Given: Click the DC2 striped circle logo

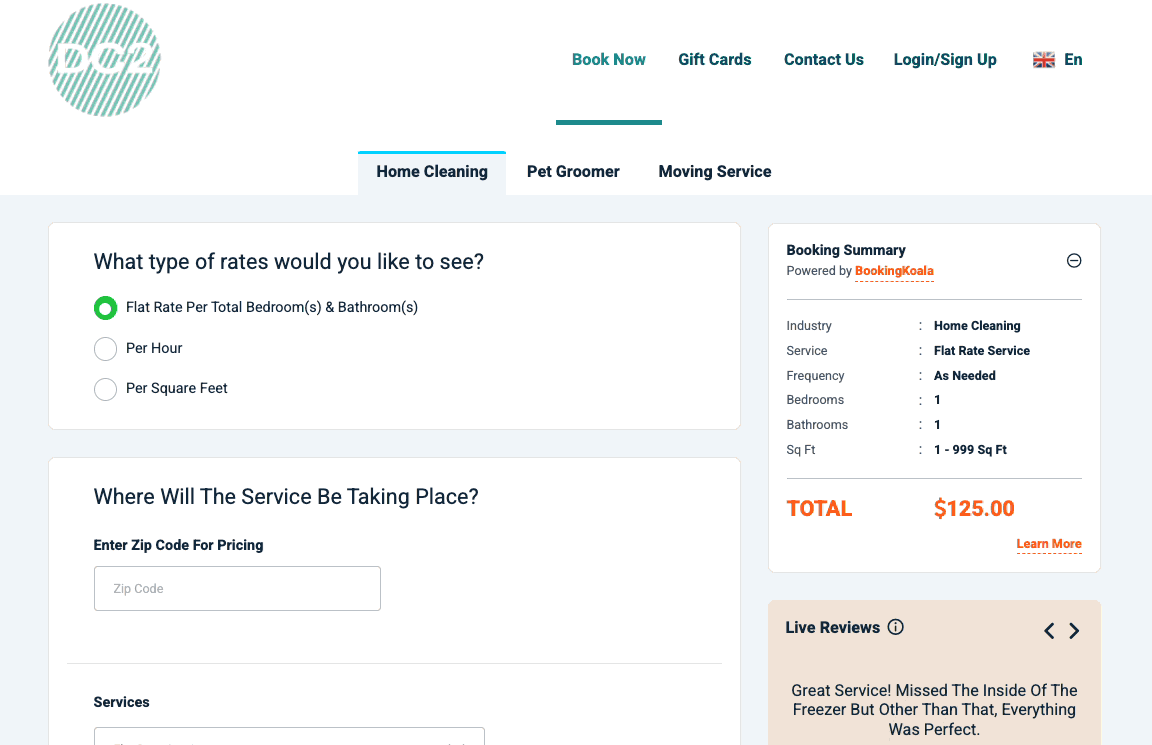Looking at the screenshot, I should coord(104,60).
